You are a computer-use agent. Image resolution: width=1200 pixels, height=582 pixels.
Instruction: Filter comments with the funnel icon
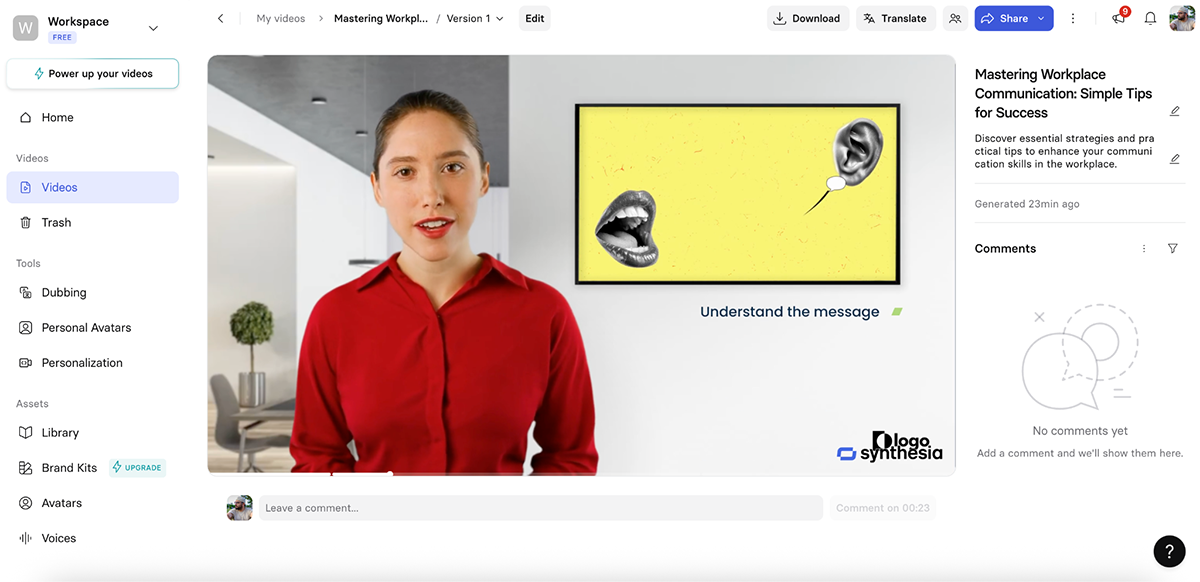pyautogui.click(x=1172, y=248)
